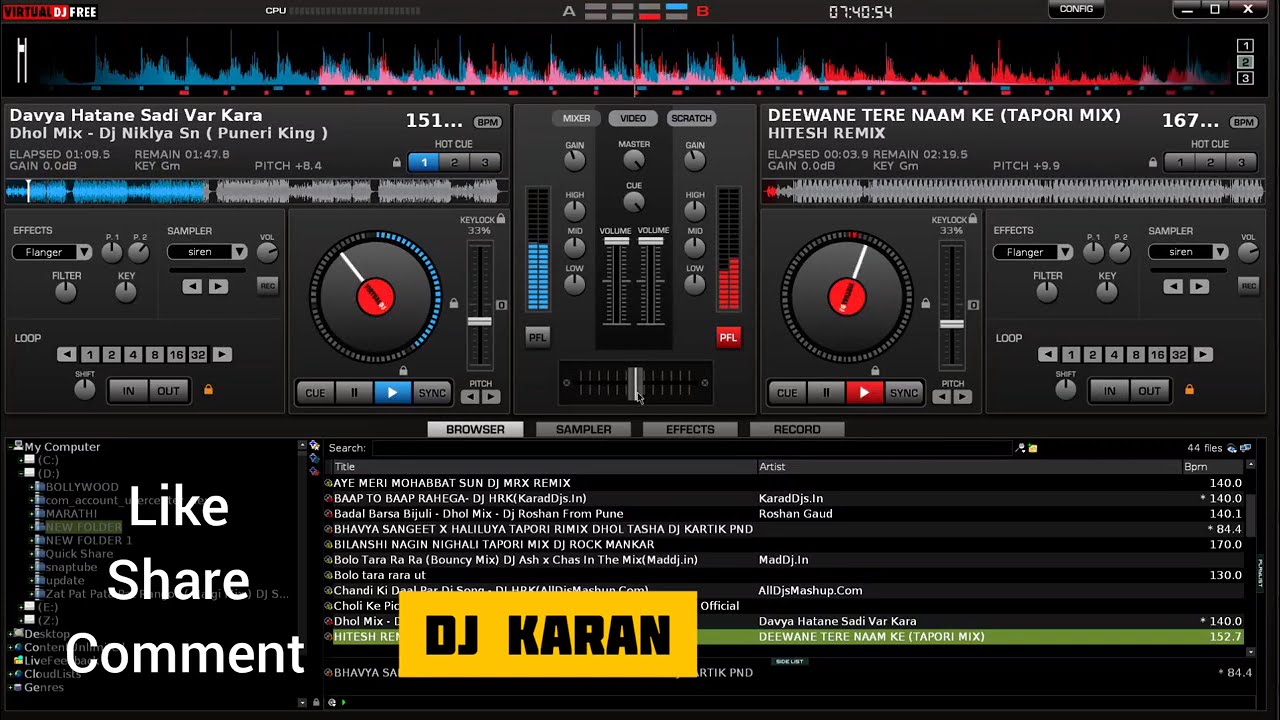Trigger left deck hot cue 3
The image size is (1280, 720).
coord(485,162)
